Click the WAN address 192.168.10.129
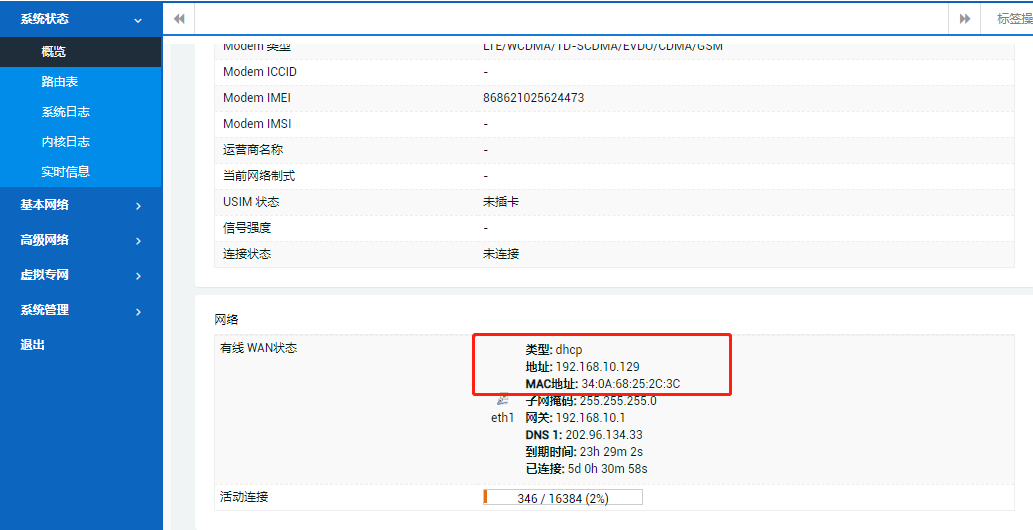1033x530 pixels. [597, 367]
